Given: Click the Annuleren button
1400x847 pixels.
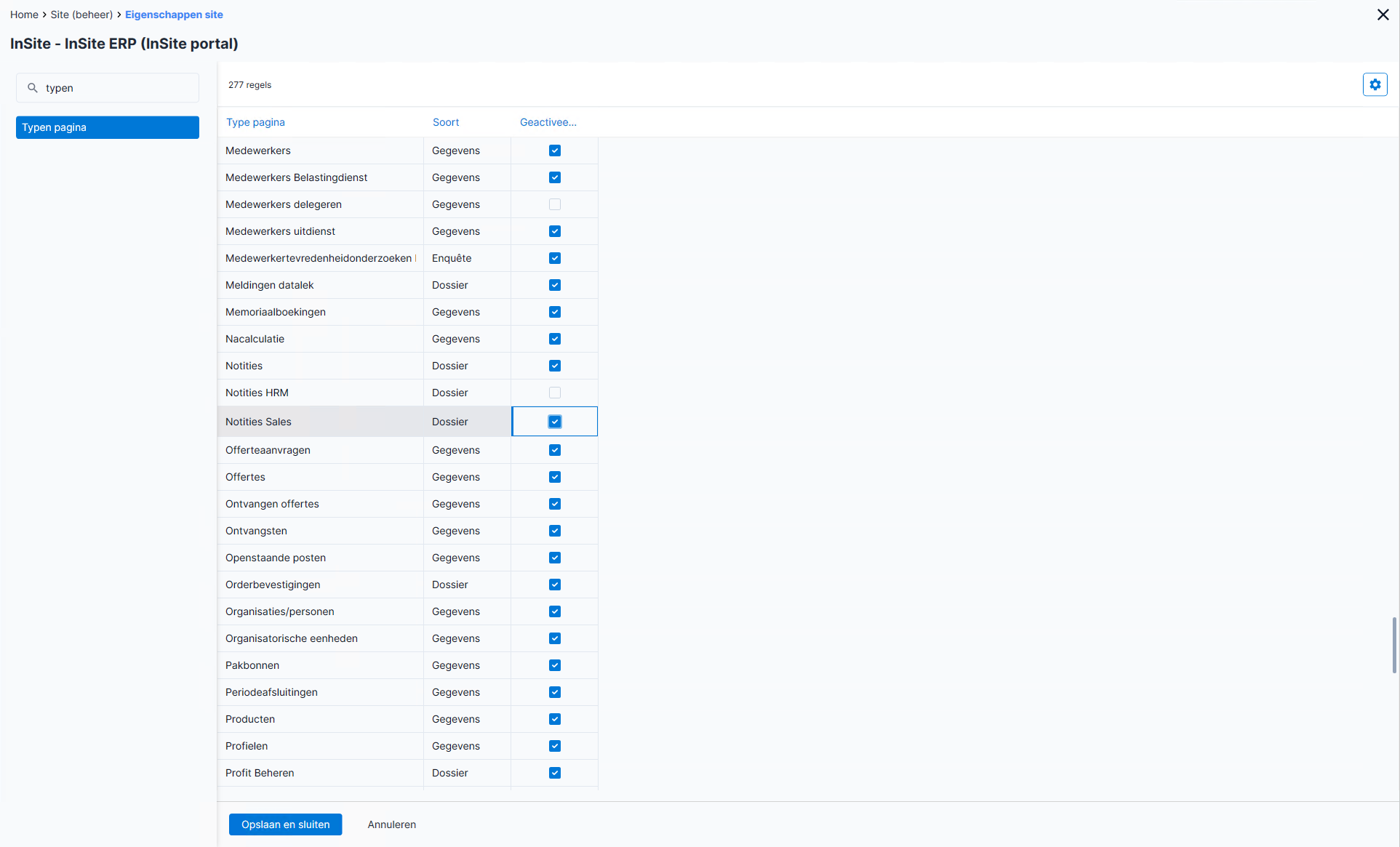Looking at the screenshot, I should (392, 824).
